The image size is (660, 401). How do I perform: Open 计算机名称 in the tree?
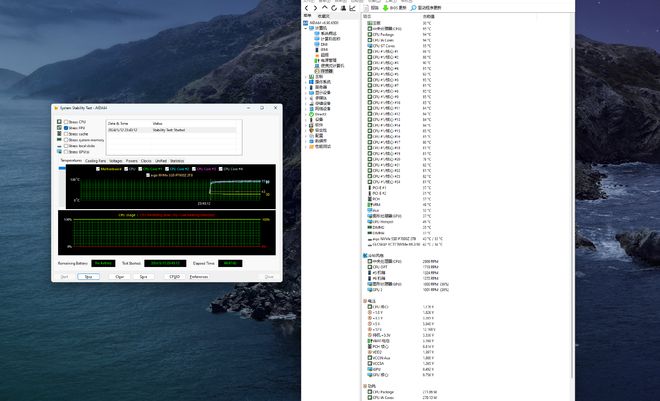[327, 39]
